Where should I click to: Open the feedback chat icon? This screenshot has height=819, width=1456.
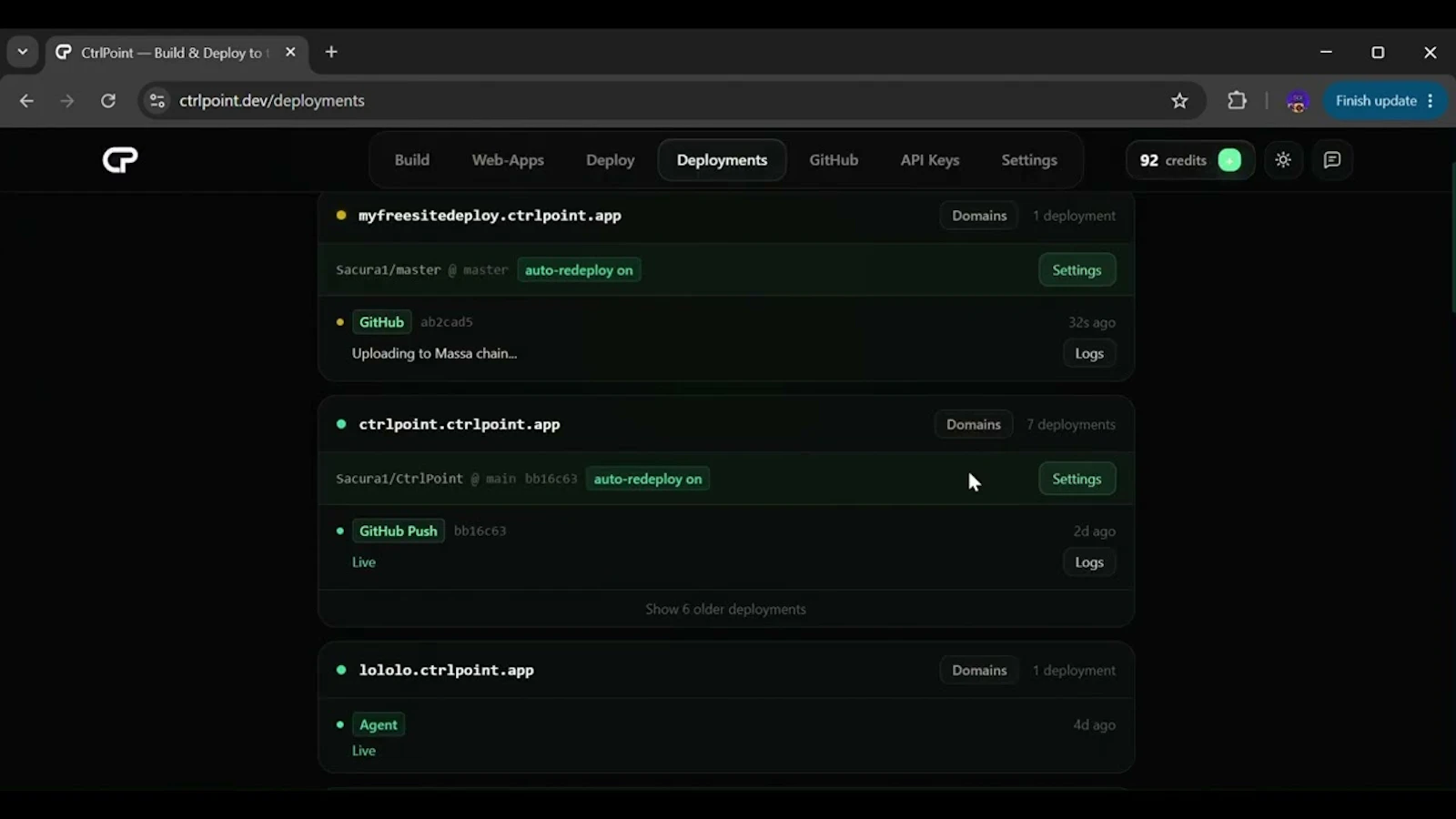(1332, 160)
